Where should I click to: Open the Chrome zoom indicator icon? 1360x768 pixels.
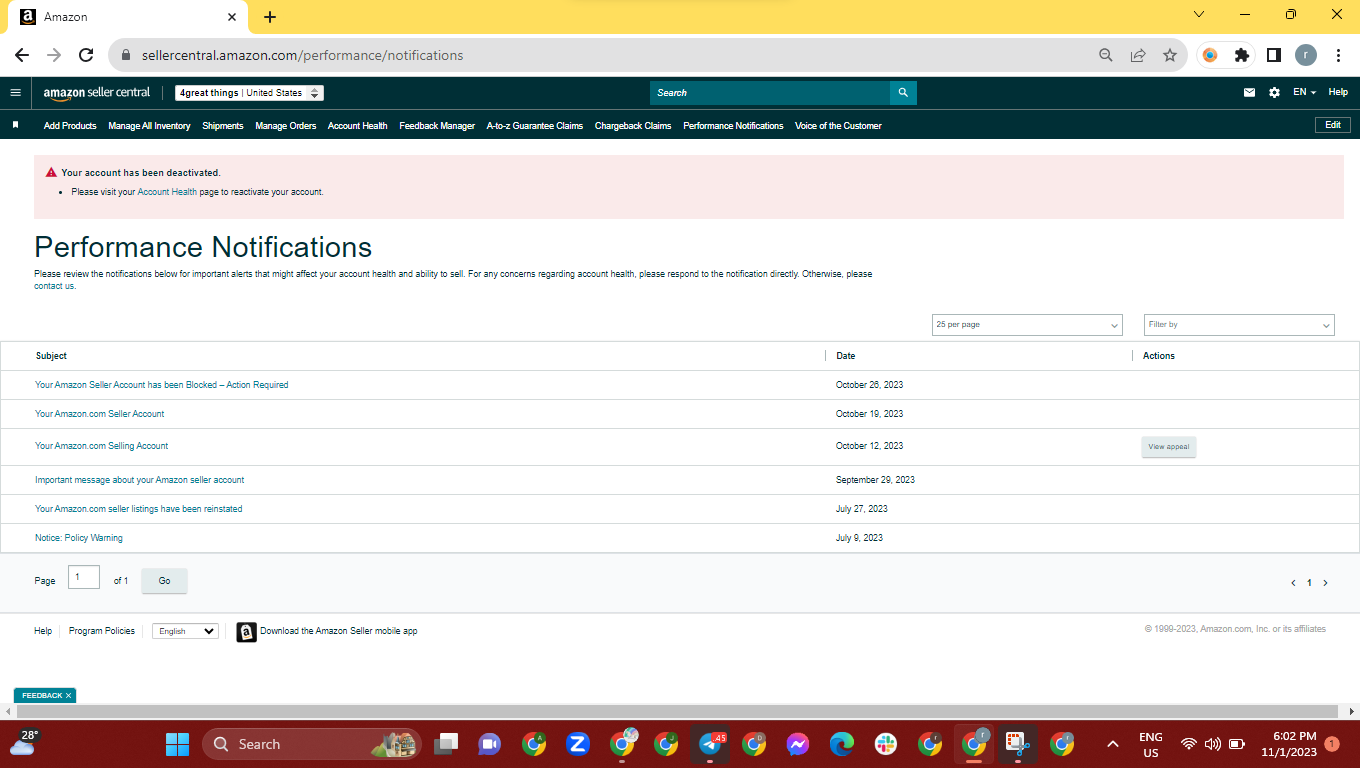[x=1106, y=55]
